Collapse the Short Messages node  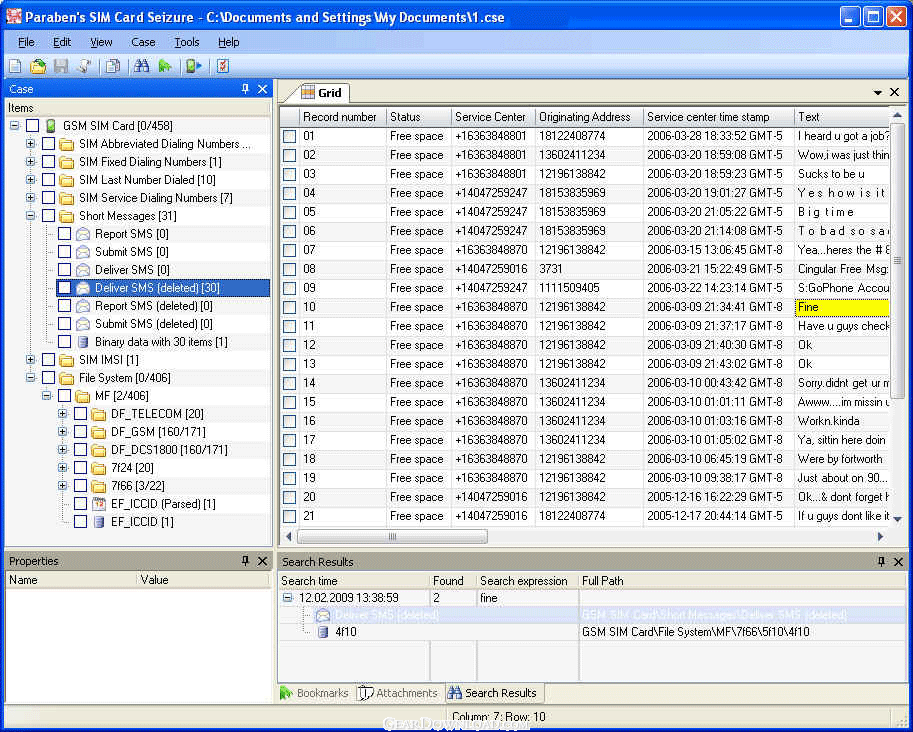pyautogui.click(x=30, y=216)
